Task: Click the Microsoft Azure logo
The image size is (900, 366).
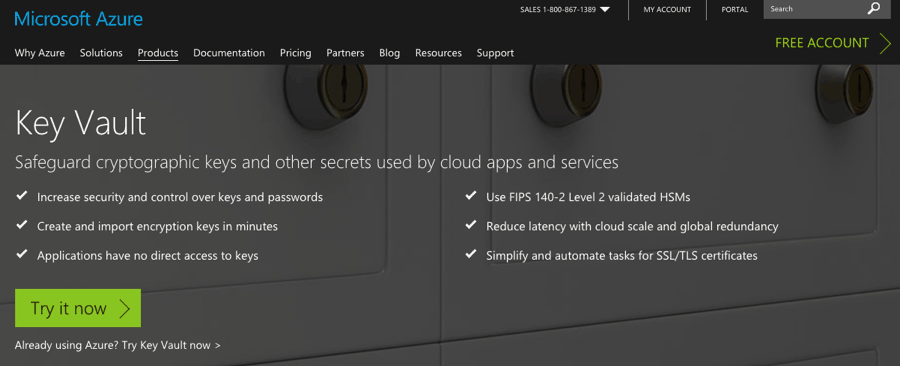Action: pos(79,19)
